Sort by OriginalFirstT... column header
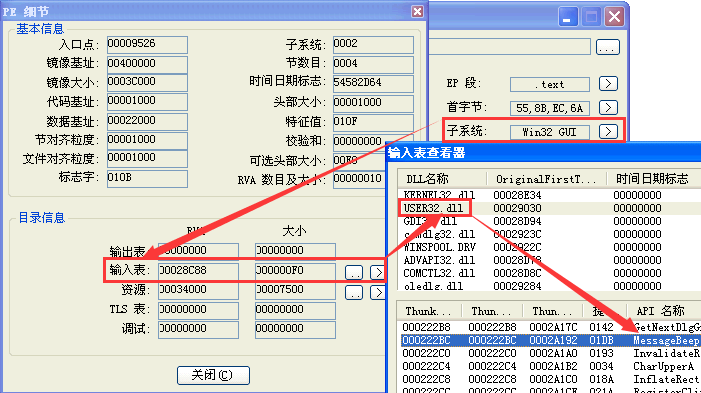This screenshot has height=393, width=701. [x=546, y=179]
